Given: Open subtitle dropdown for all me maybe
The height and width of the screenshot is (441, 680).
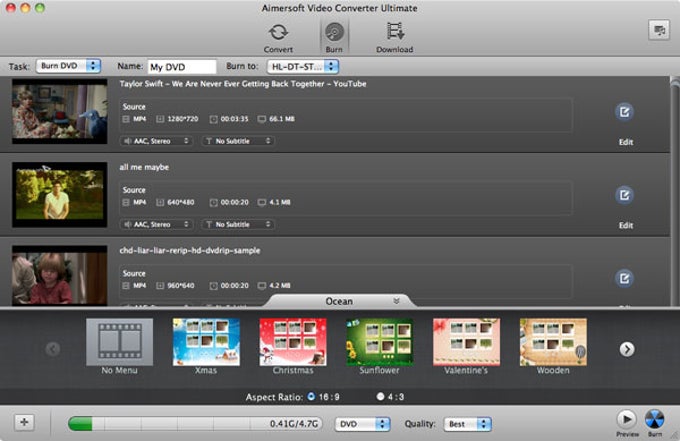Looking at the screenshot, I should click(238, 224).
